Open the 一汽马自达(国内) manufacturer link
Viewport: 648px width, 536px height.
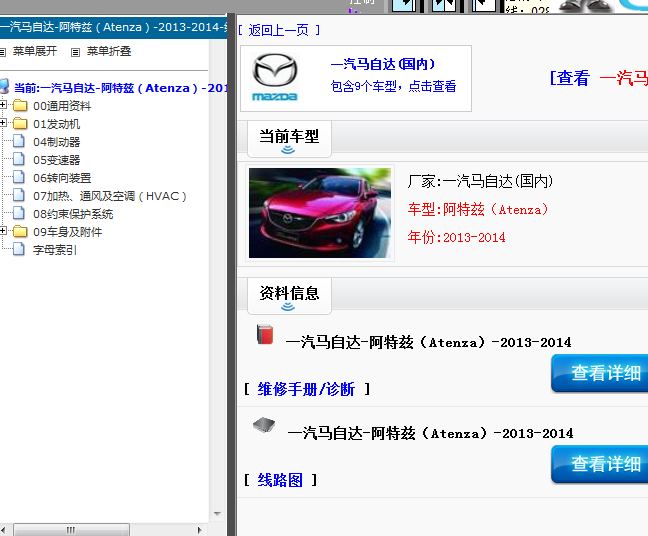(x=383, y=64)
